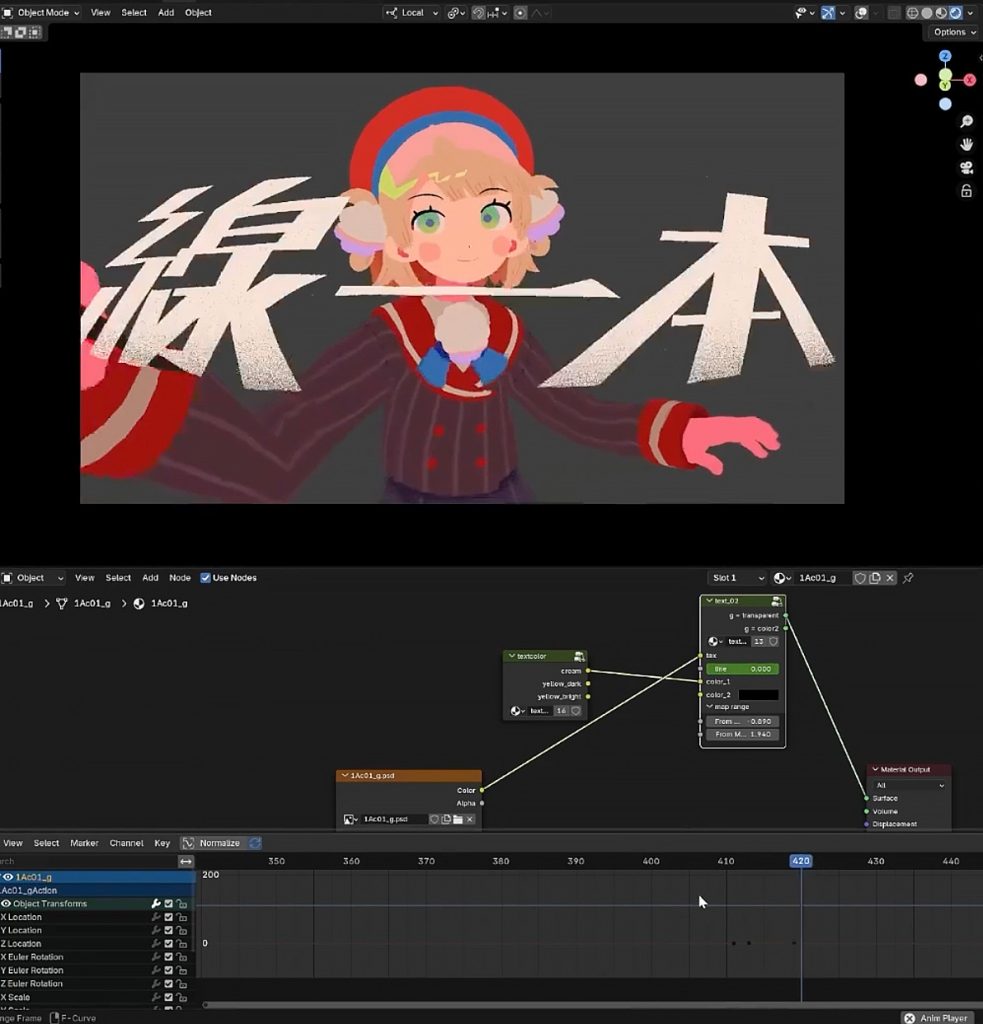The height and width of the screenshot is (1024, 983).
Task: Click the wrench modifier icon for X Location
Action: coord(156,917)
